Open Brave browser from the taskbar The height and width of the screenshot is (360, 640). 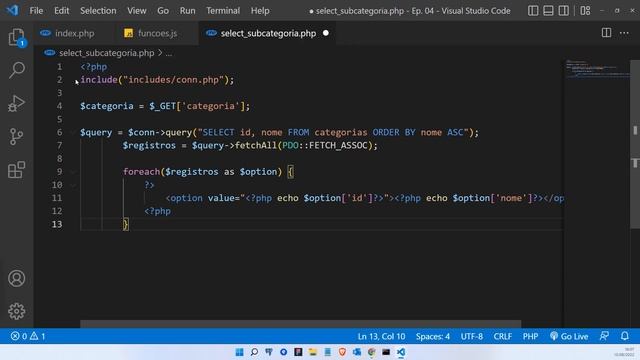(x=342, y=352)
